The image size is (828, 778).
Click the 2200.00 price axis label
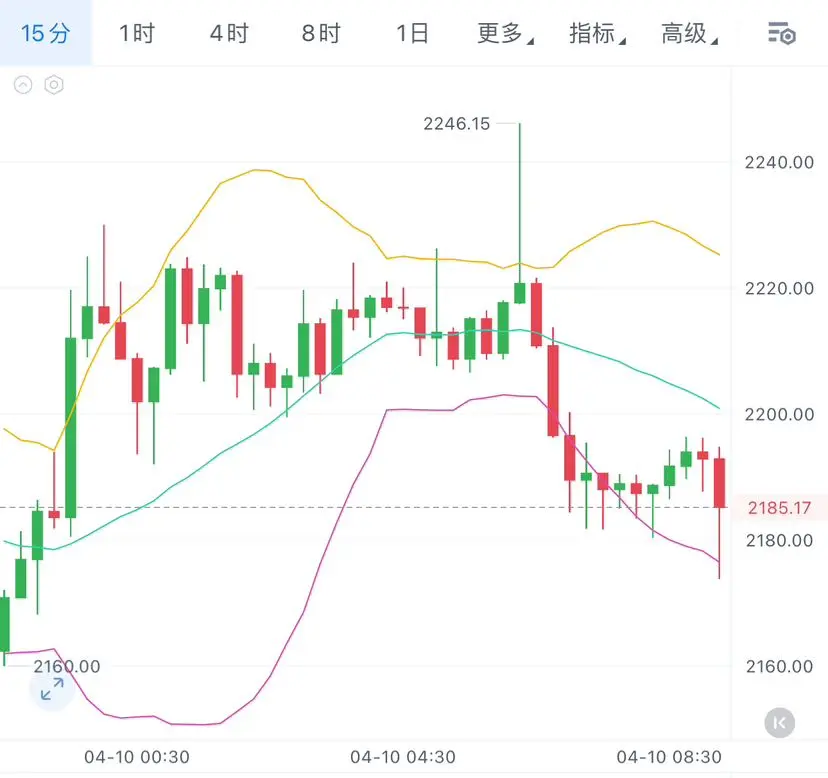(x=779, y=414)
